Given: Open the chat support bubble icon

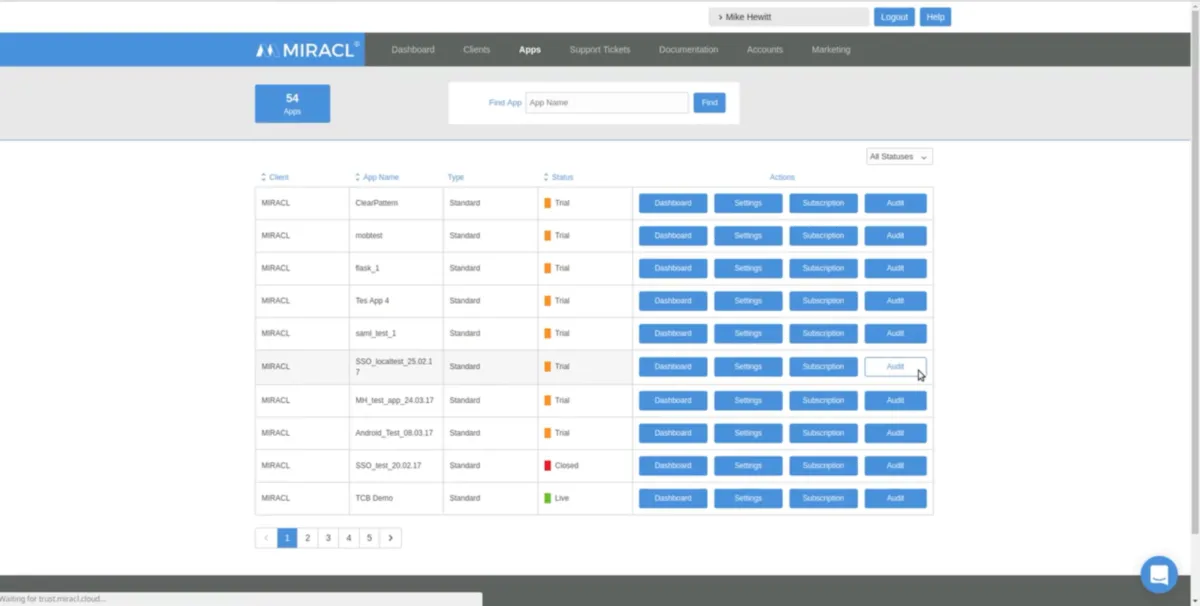Looking at the screenshot, I should (1159, 574).
